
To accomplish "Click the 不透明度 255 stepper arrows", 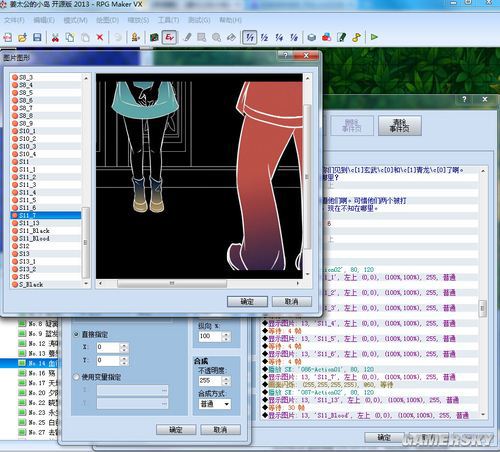I will click(226, 381).
